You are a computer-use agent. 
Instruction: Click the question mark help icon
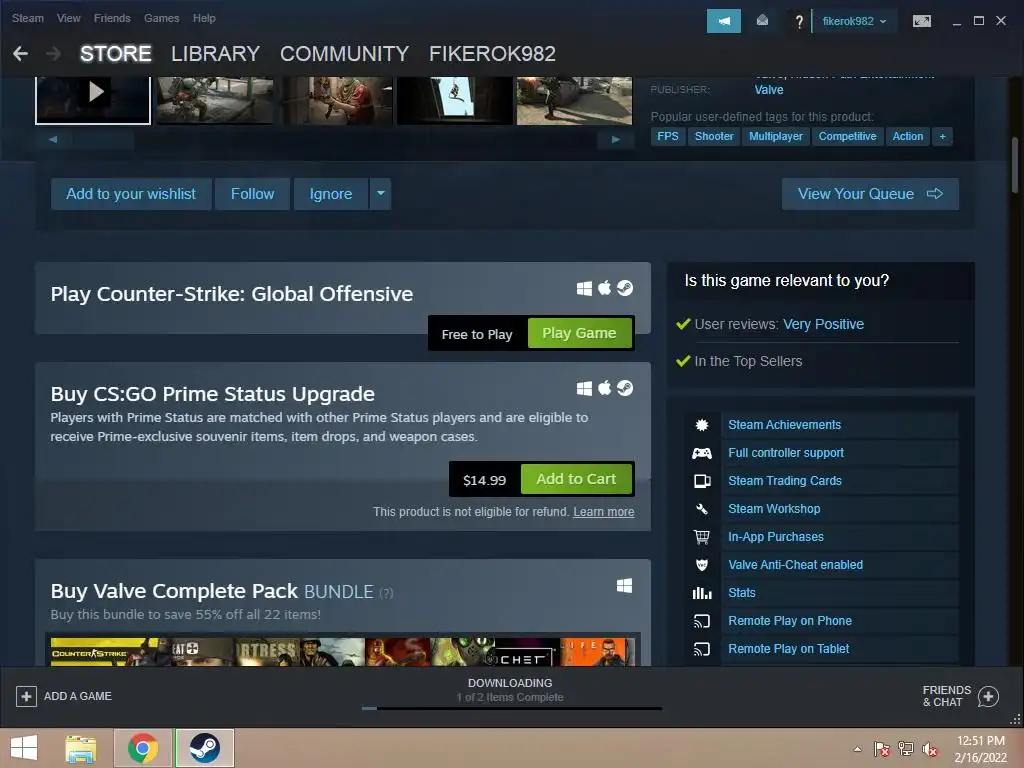[x=799, y=22]
